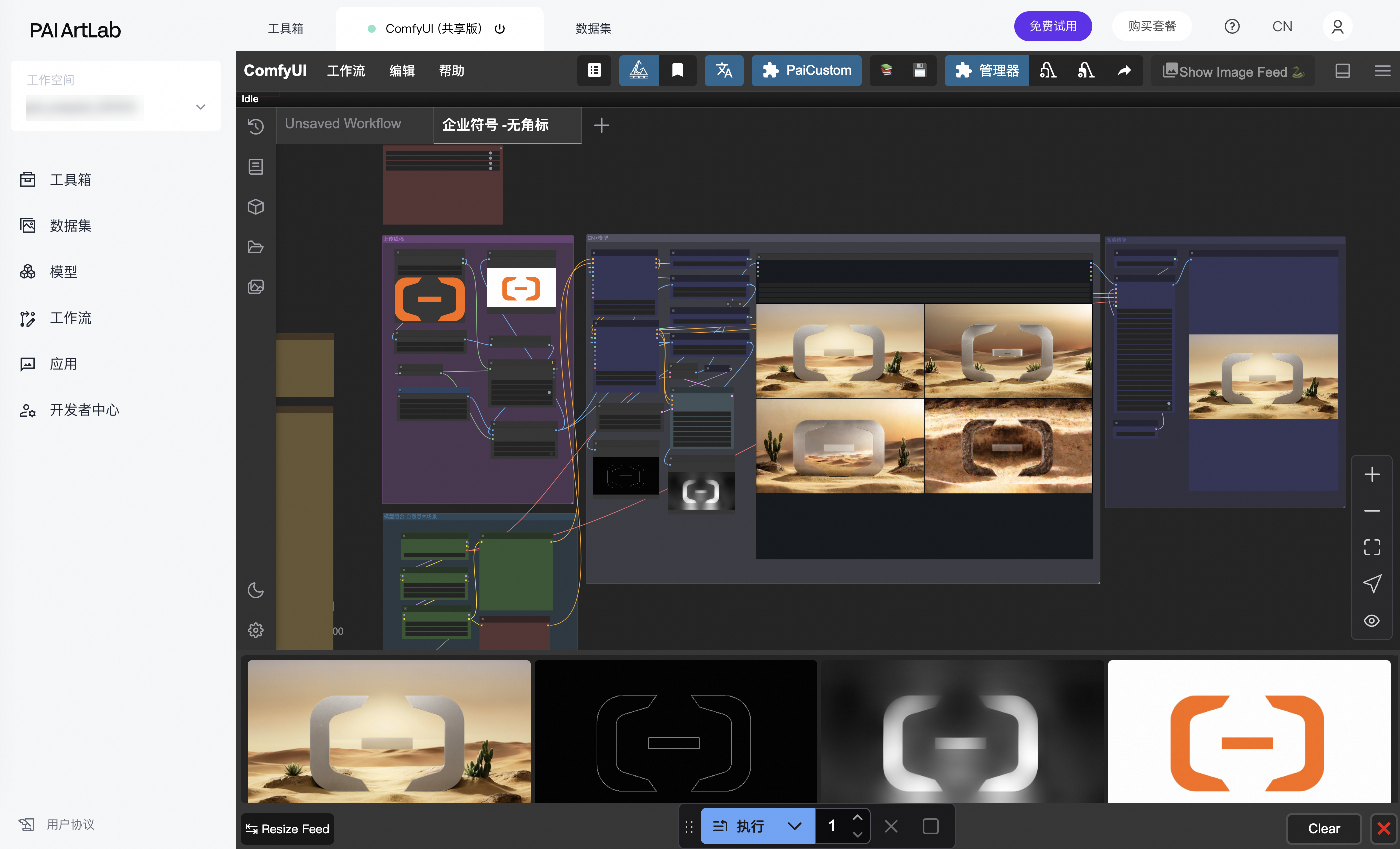This screenshot has height=849, width=1400.
Task: Click the share arrow icon in toolbar
Action: (x=1124, y=70)
